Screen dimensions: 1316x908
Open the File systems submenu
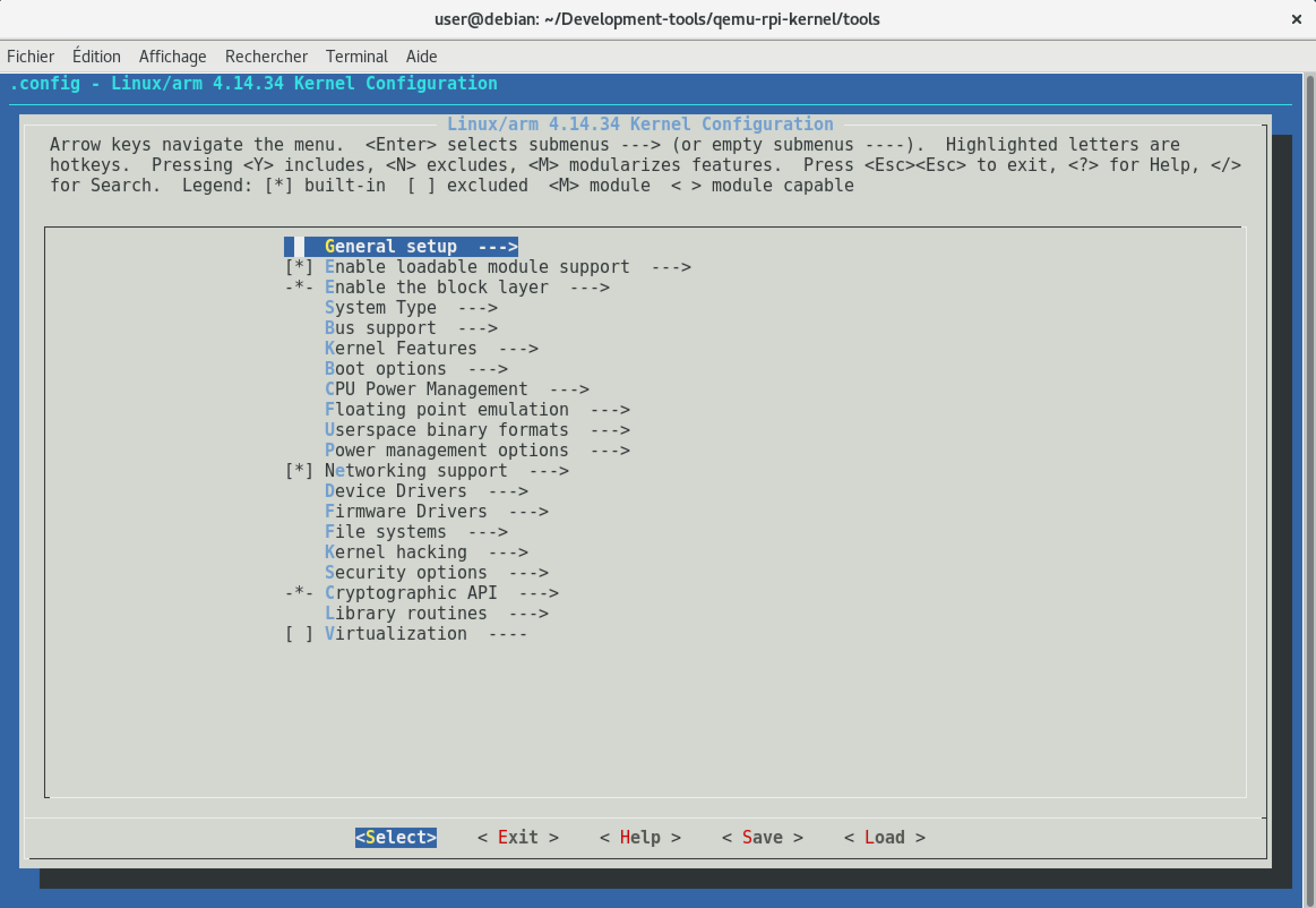tap(416, 532)
